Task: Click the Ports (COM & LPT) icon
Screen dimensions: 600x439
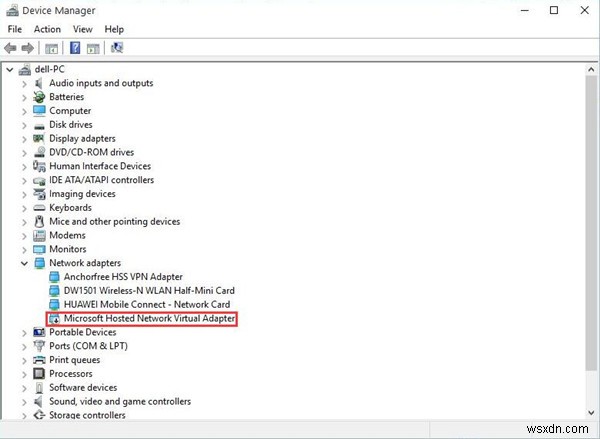Action: (39, 346)
